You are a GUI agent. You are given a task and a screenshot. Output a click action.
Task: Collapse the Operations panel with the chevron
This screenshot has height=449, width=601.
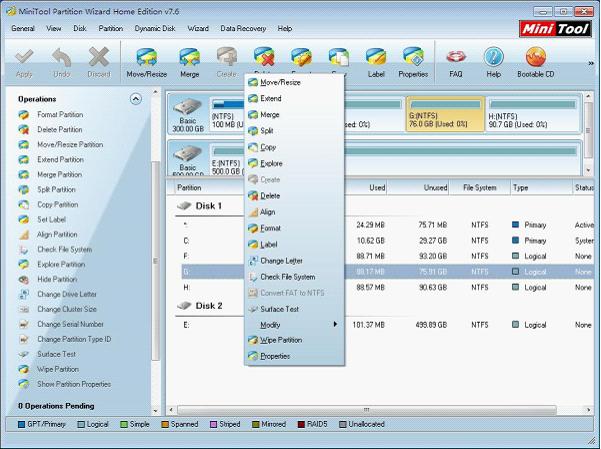[x=135, y=99]
